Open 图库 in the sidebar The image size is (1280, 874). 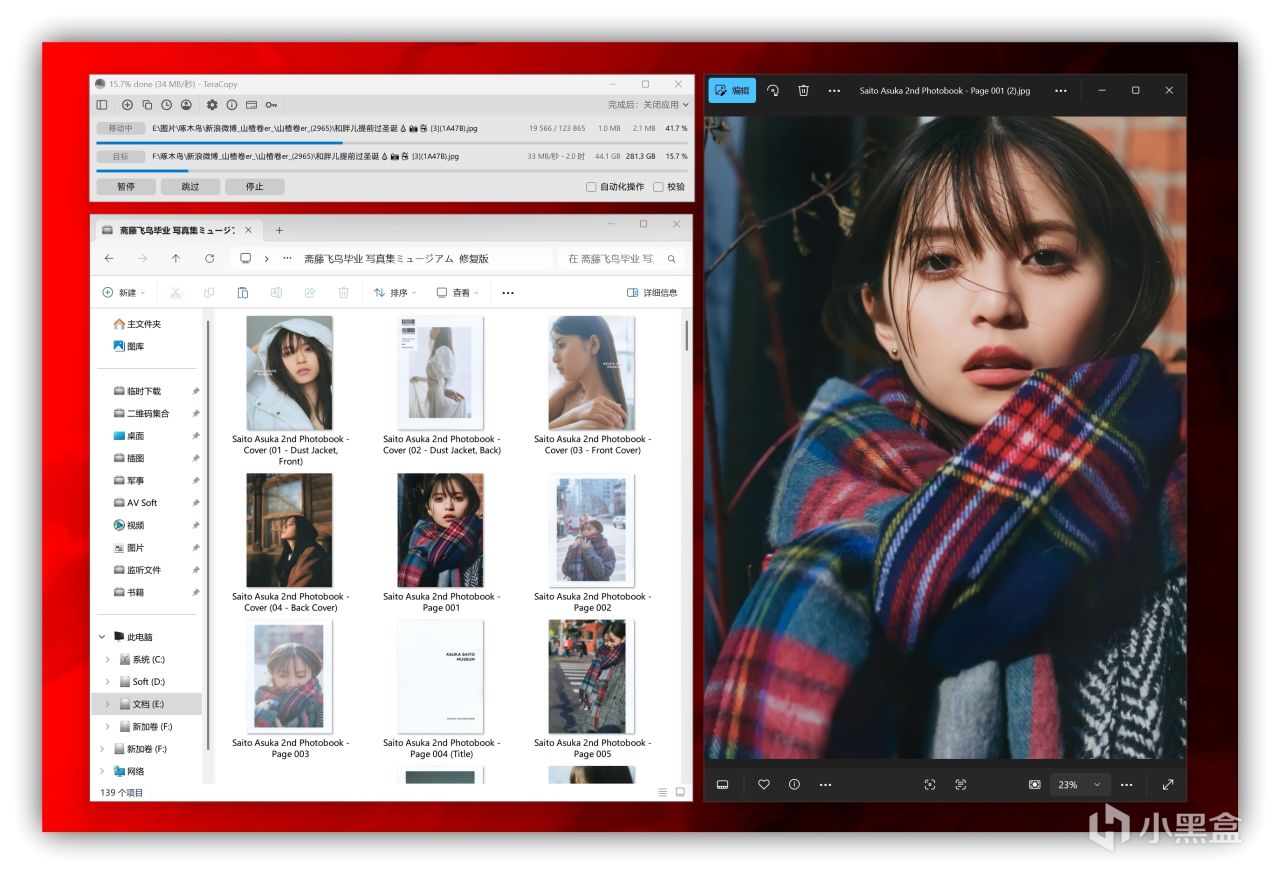(x=129, y=346)
